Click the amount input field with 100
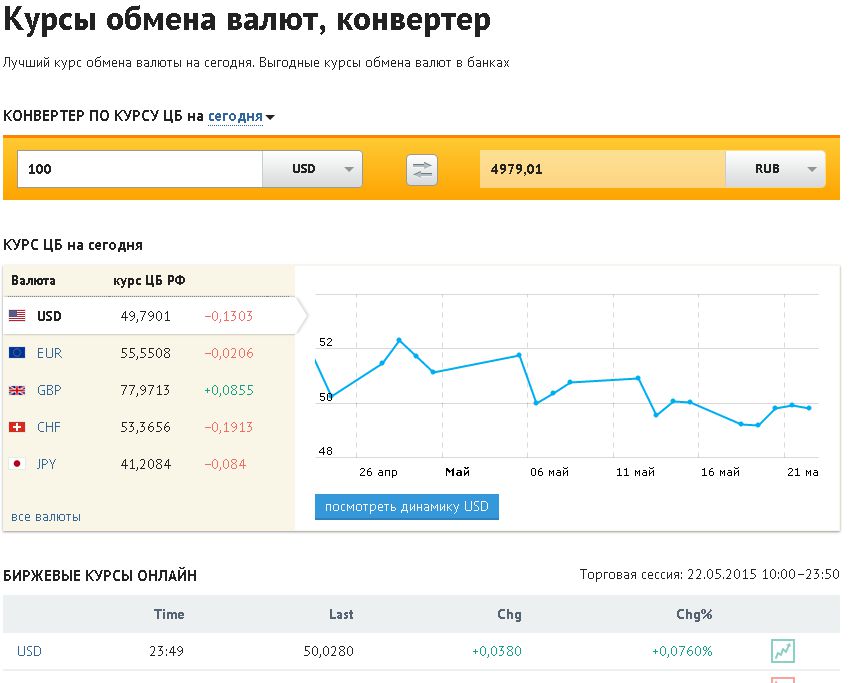Viewport: 856px width, 683px height. coord(140,169)
